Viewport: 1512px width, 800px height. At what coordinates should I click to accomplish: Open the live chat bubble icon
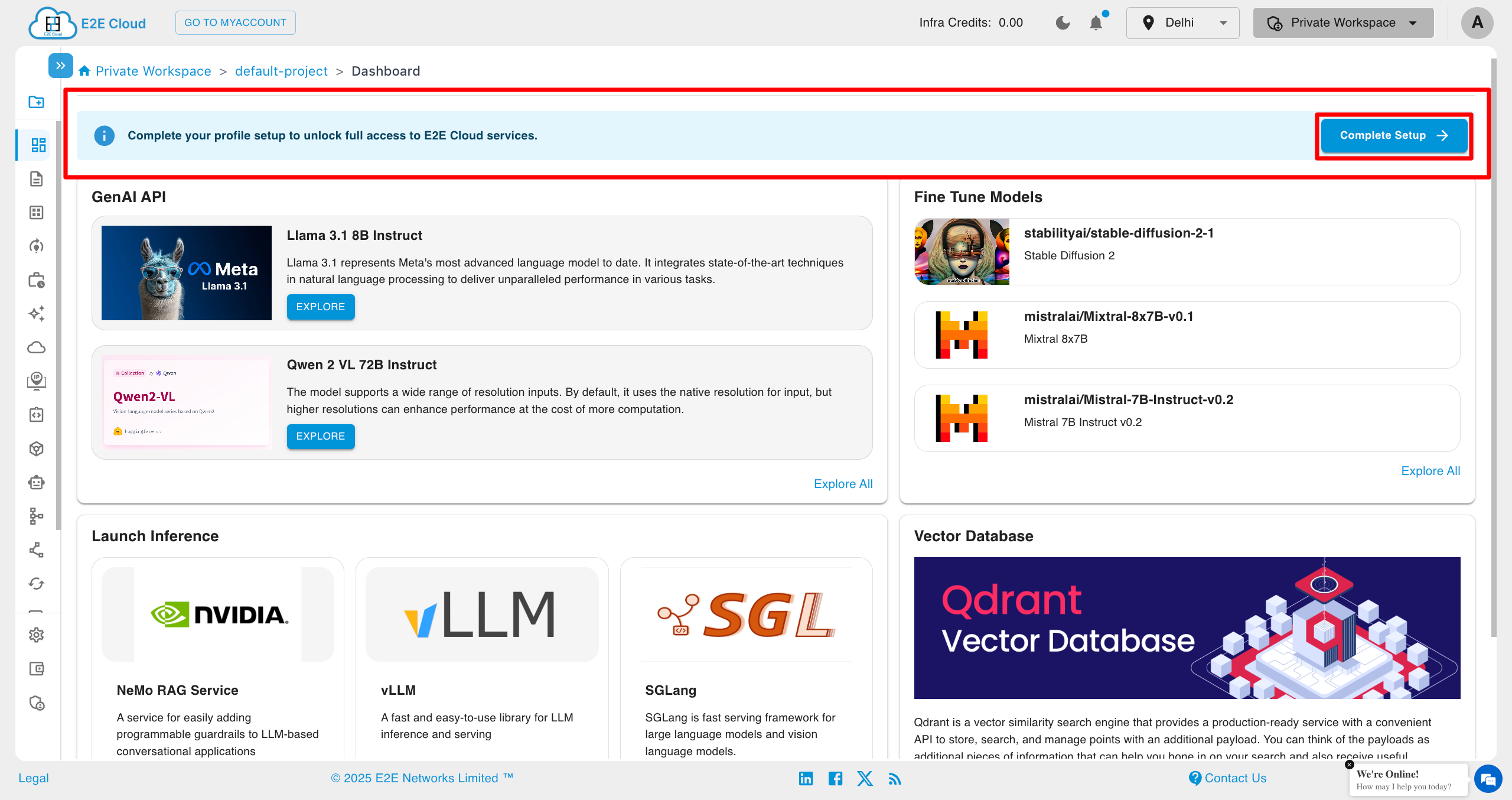coord(1488,780)
